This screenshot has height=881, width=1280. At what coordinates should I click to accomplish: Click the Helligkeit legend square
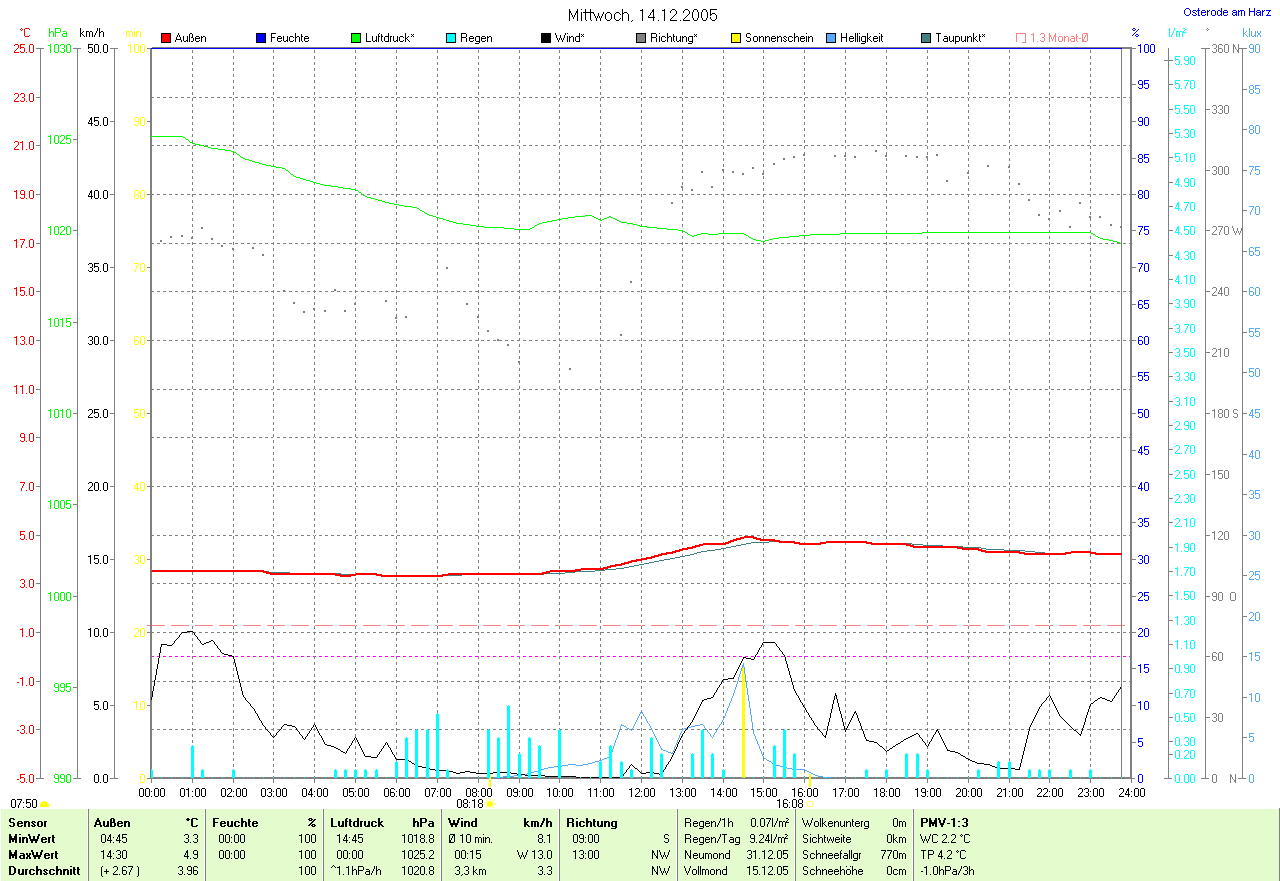click(x=831, y=38)
